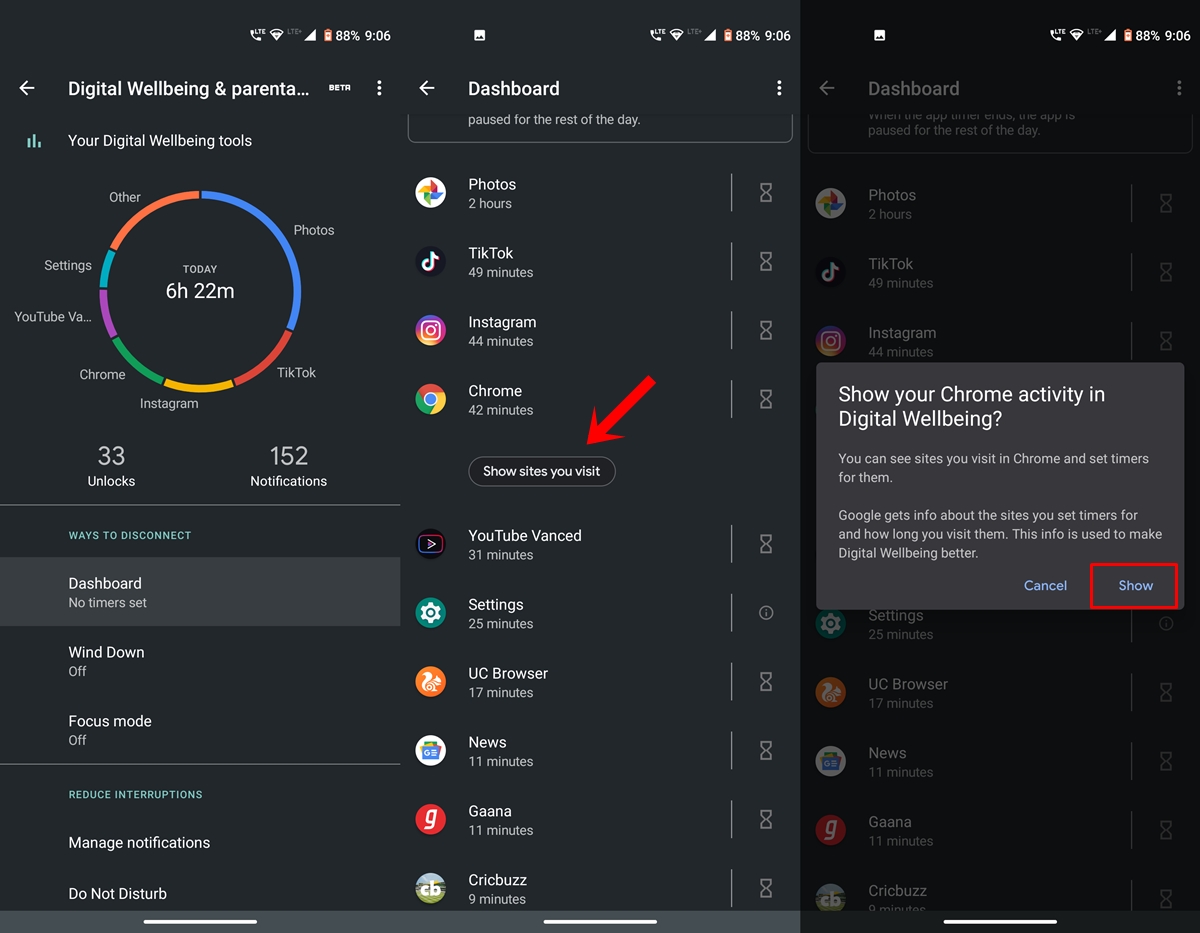Screen dimensions: 1200x933
Task: Select the yellow Instagram segment of the usage ring
Action: (x=199, y=385)
